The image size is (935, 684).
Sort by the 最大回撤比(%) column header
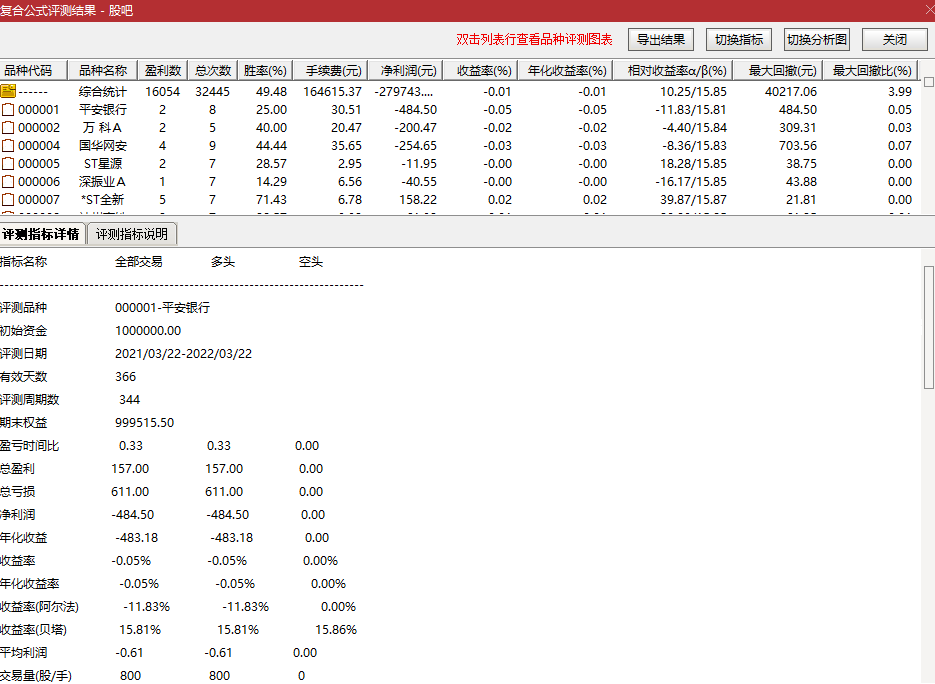click(x=870, y=70)
